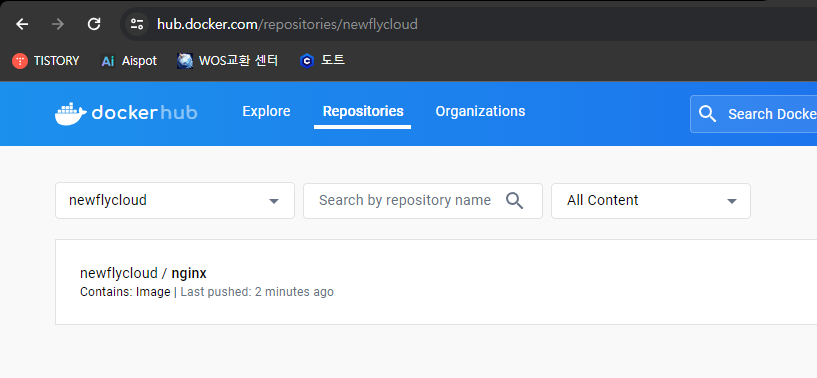Viewport: 817px width, 378px height.
Task: Click the WOS교환 센터 globe favicon
Action: (x=185, y=61)
